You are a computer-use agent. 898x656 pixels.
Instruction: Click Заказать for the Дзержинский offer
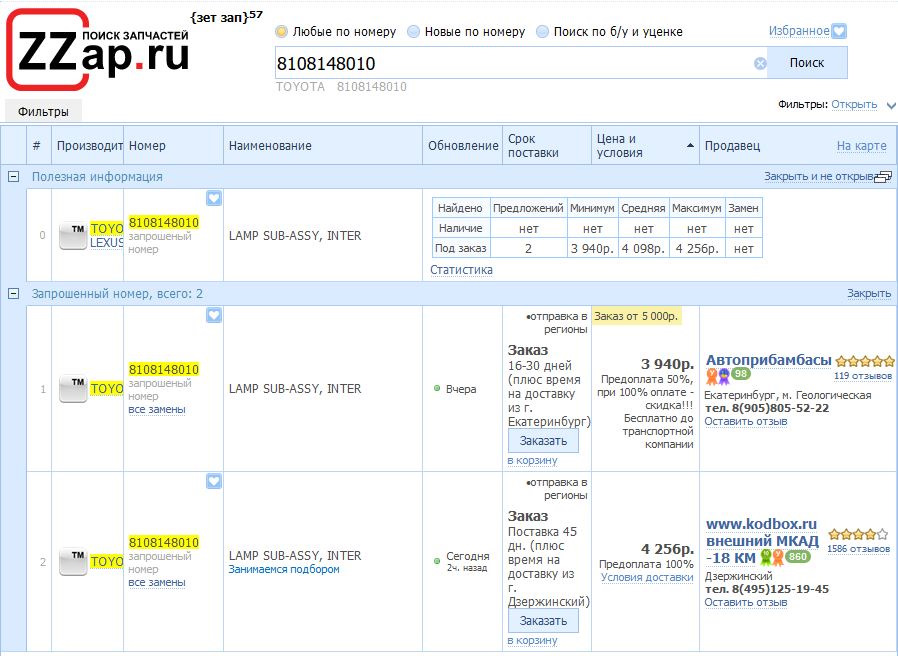543,620
